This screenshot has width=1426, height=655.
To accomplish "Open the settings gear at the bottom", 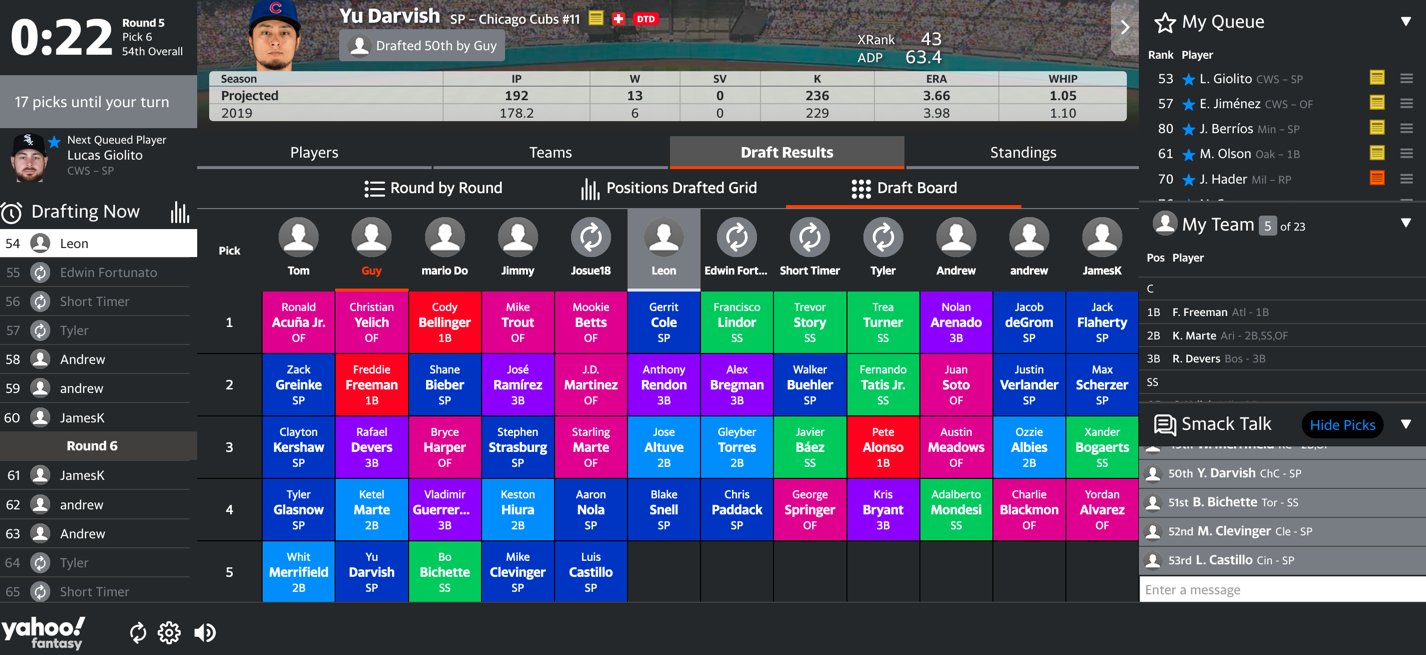I will coord(169,633).
